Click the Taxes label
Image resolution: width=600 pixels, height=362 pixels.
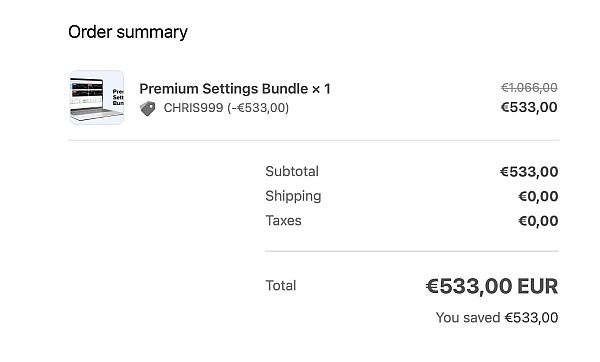283,221
